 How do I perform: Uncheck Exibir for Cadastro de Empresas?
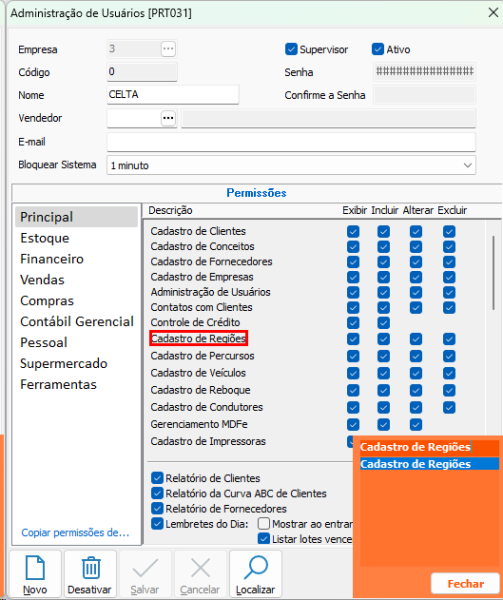point(353,277)
